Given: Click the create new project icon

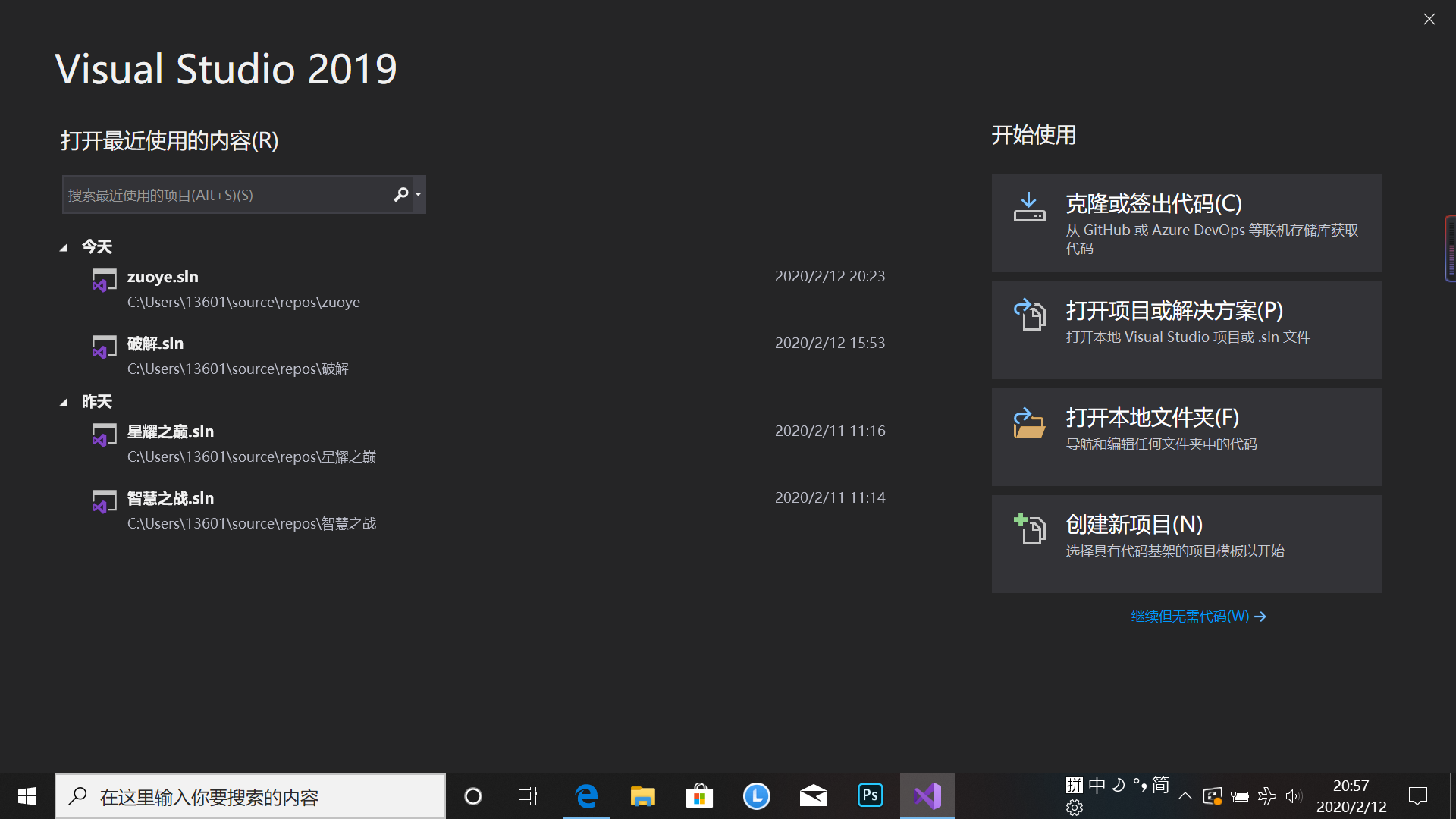Looking at the screenshot, I should coord(1029,529).
